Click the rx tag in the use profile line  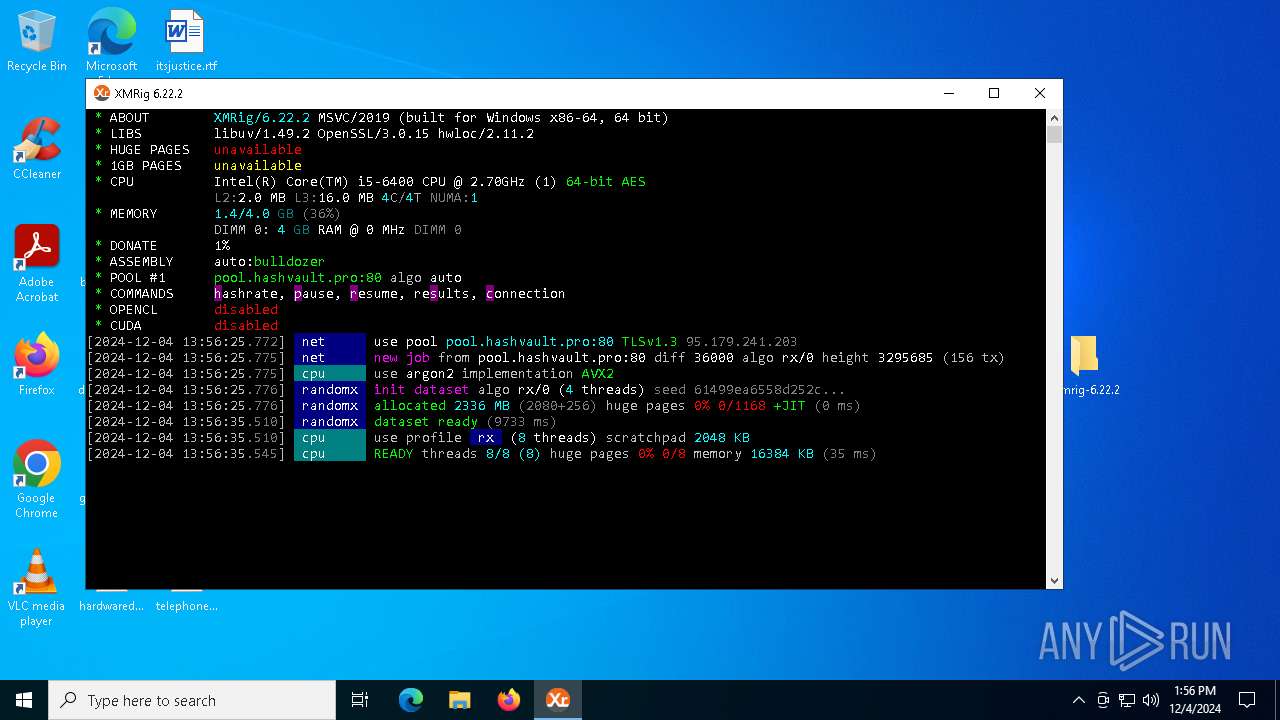(486, 438)
